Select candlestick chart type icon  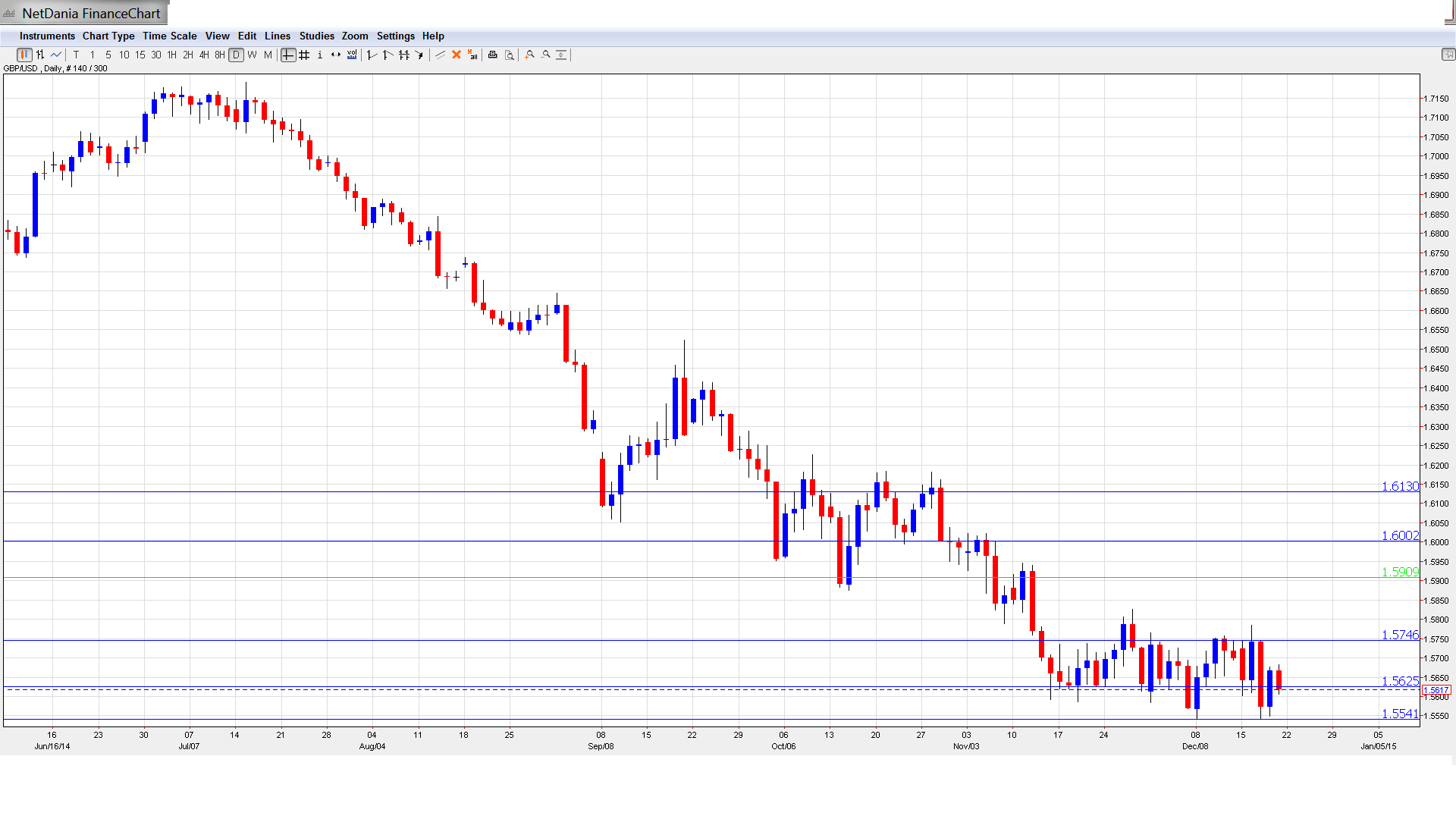coord(24,55)
